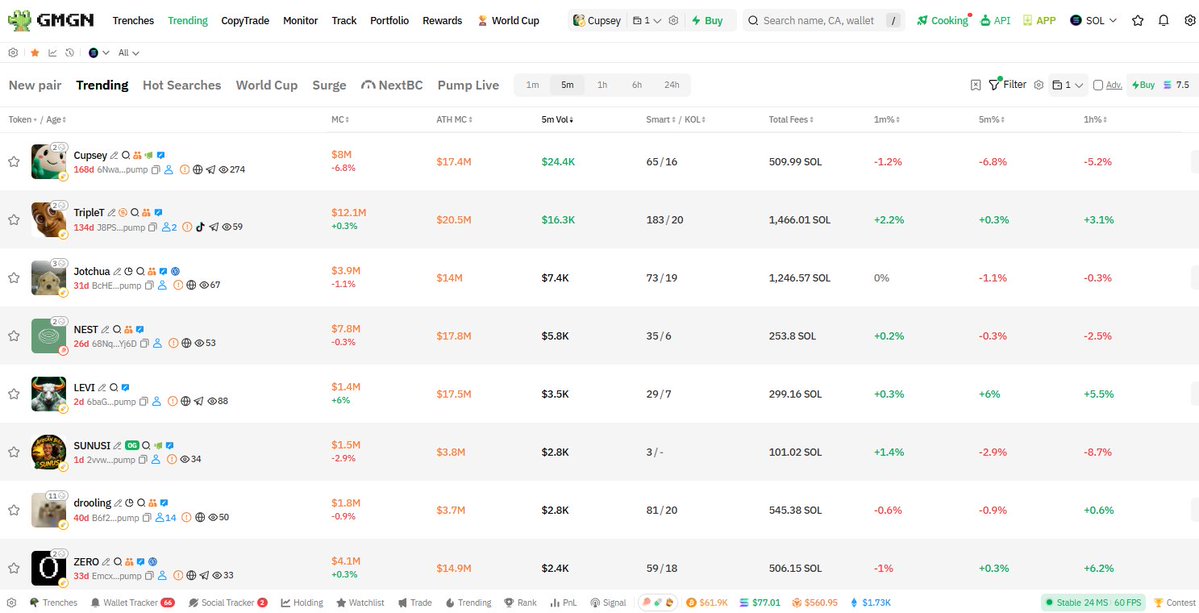The width and height of the screenshot is (1199, 613).
Task: Open Rank in bottom status bar
Action: coord(520,602)
